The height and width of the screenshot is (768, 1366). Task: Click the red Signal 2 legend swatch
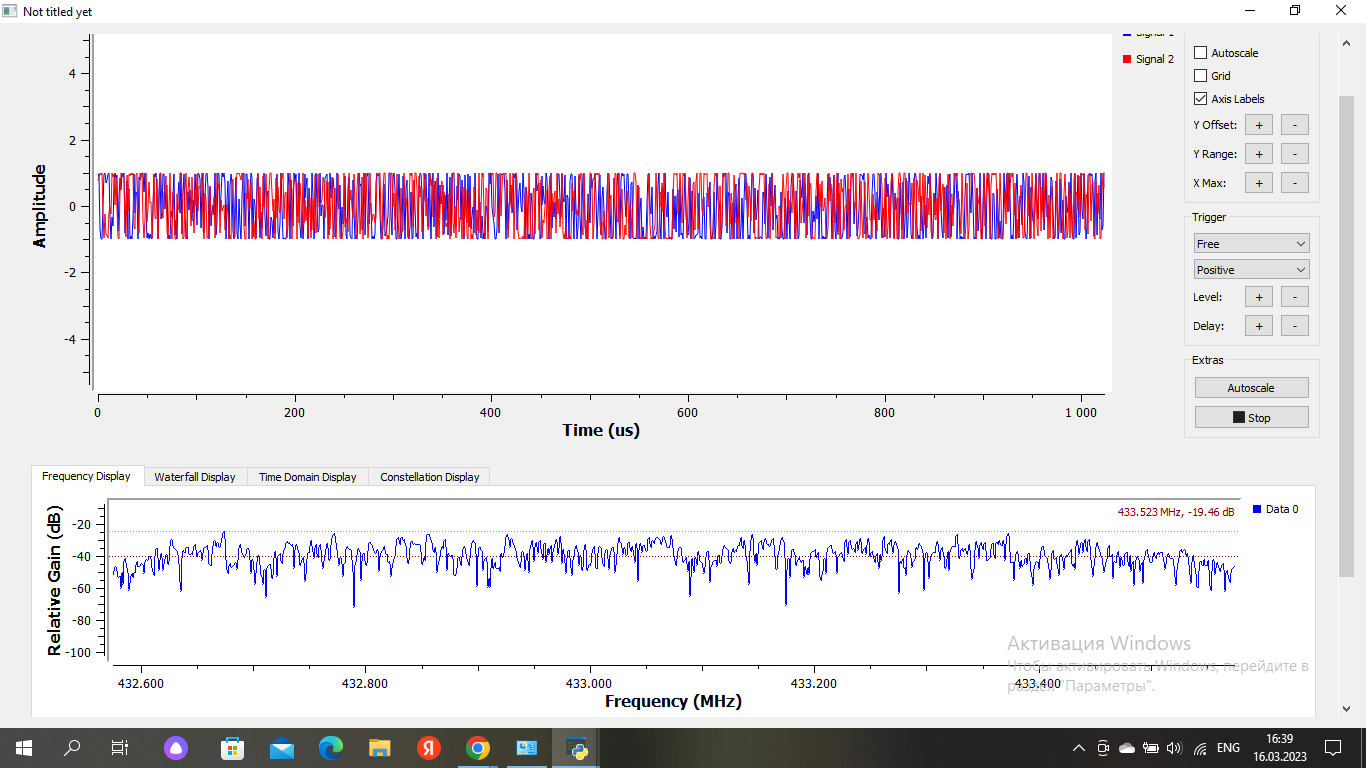pos(1128,59)
